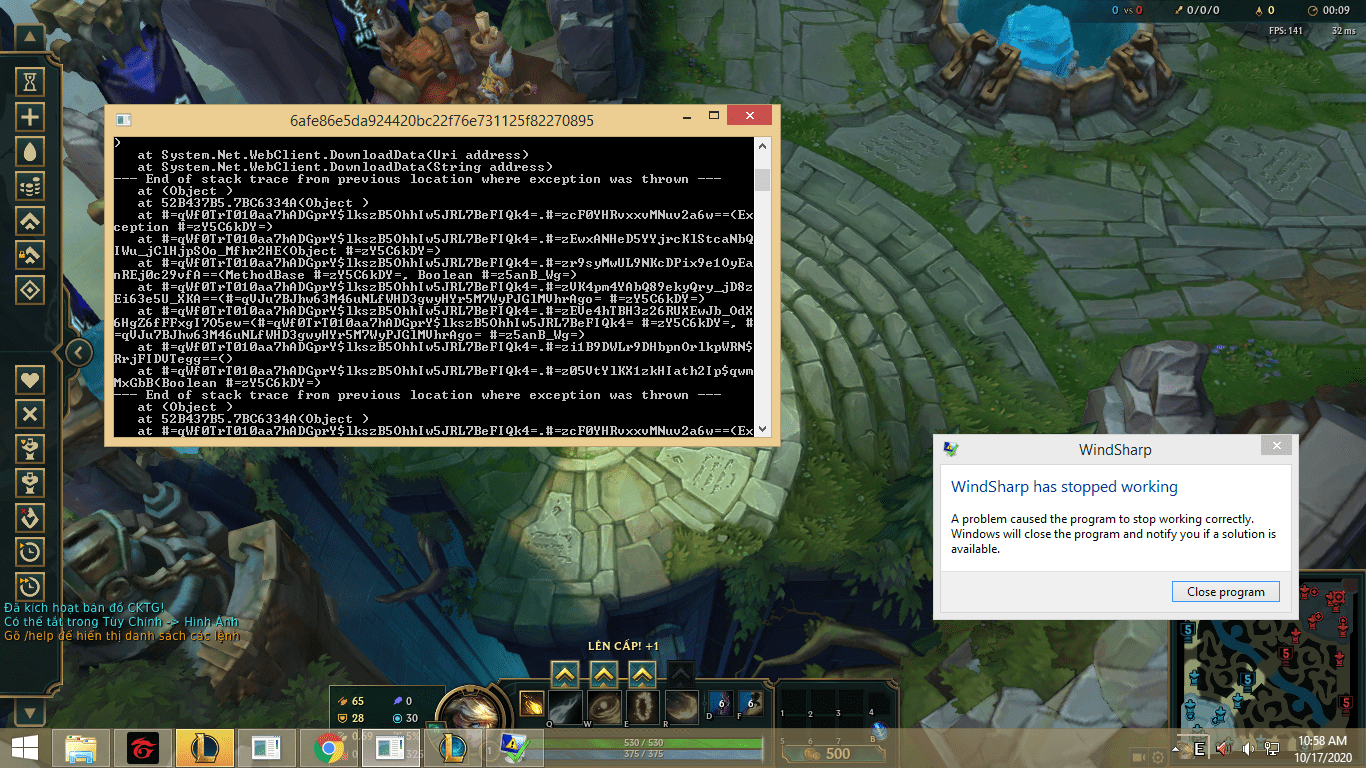Level up the E ability
Screen dimensions: 1366x768
(x=641, y=675)
